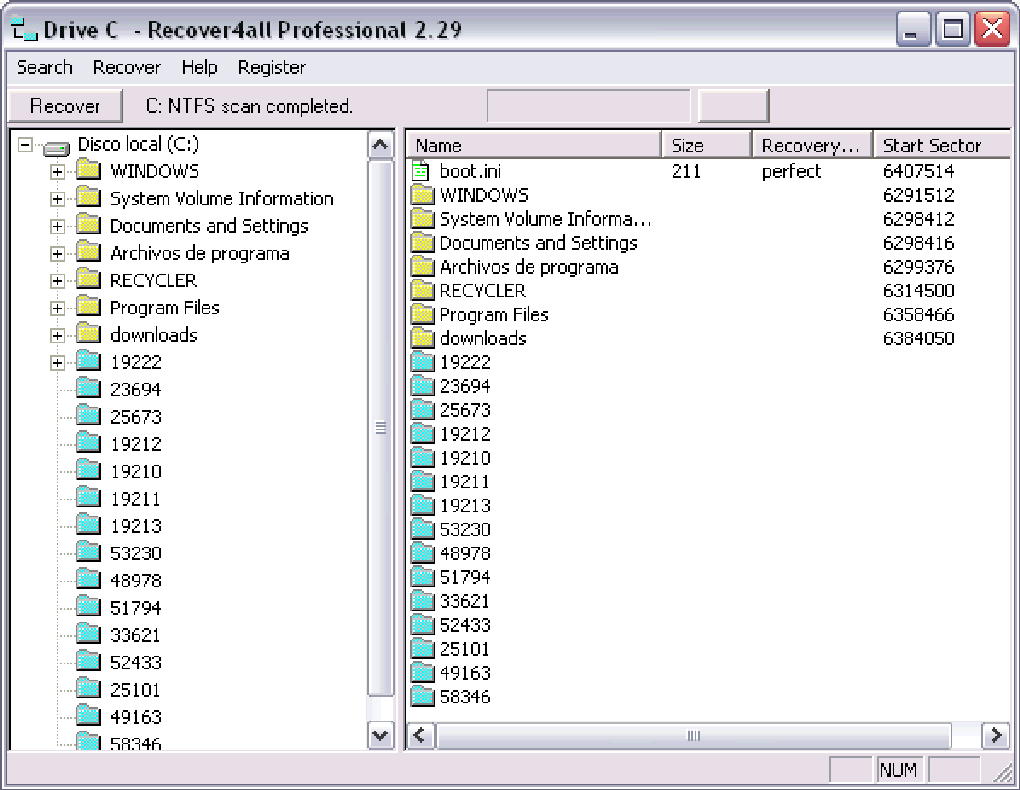Image resolution: width=1020 pixels, height=790 pixels.
Task: Select 19211 label in tree
Action: [x=135, y=499]
